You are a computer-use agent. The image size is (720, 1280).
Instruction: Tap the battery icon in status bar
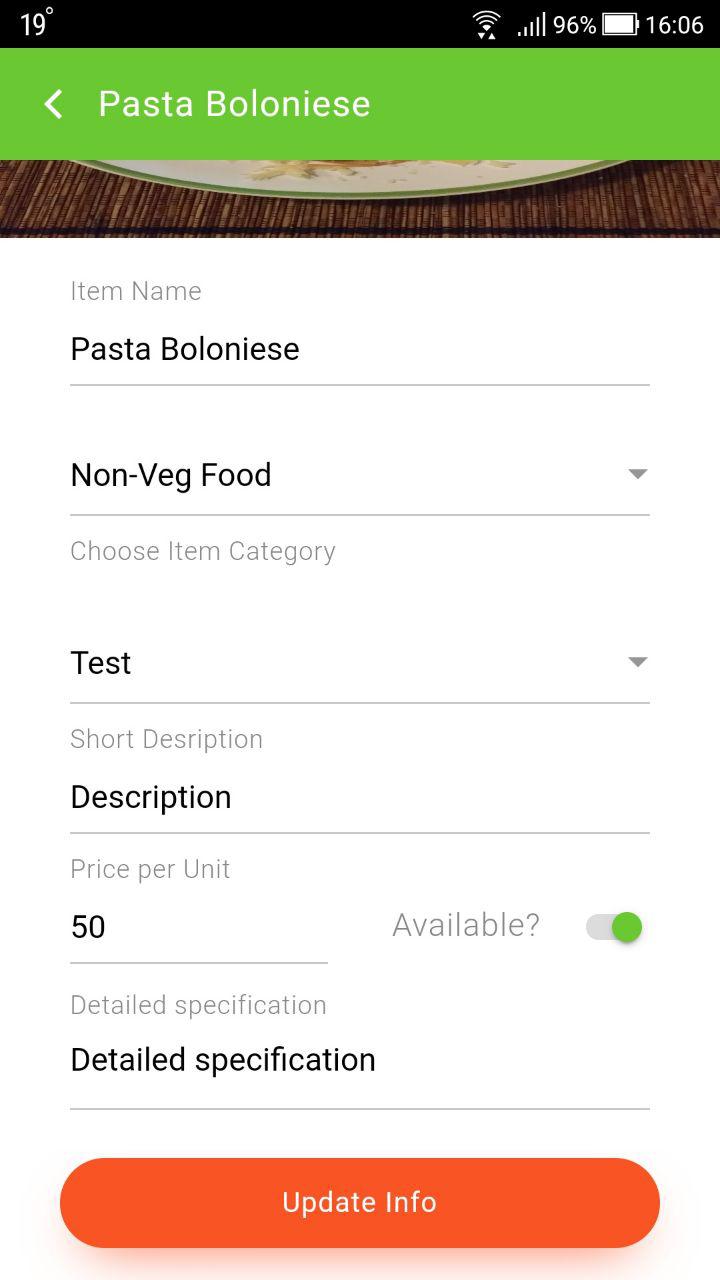620,24
